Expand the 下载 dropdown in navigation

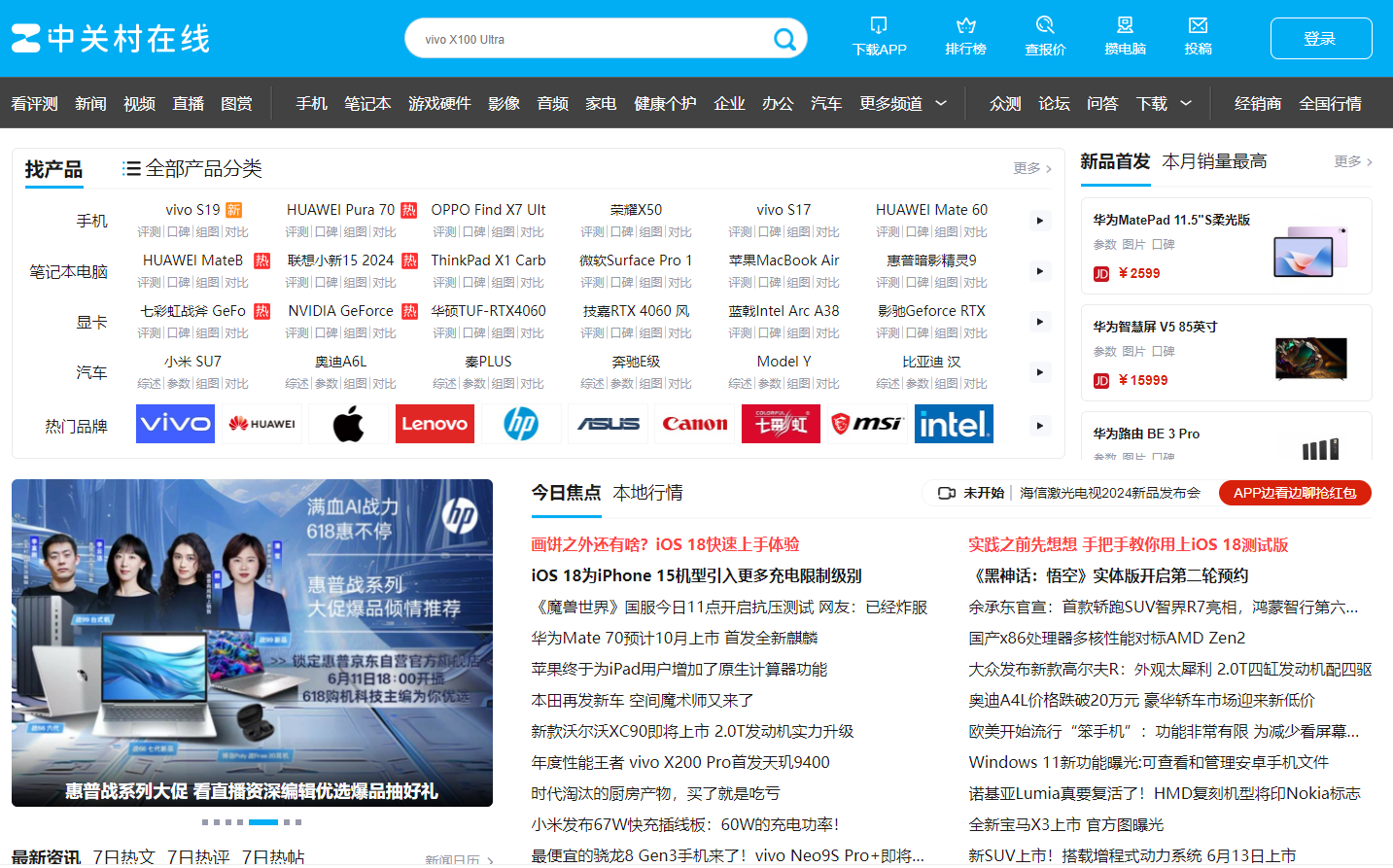point(1186,103)
